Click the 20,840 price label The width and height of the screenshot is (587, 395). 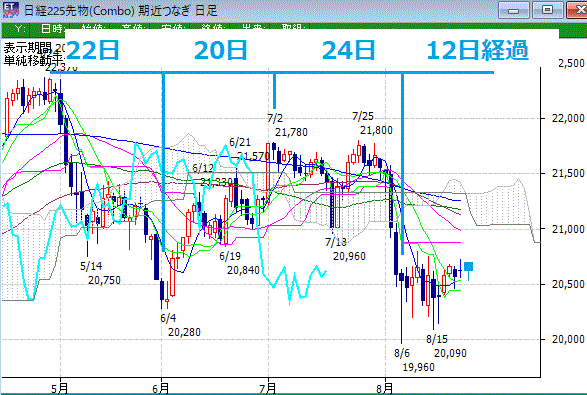pos(243,270)
